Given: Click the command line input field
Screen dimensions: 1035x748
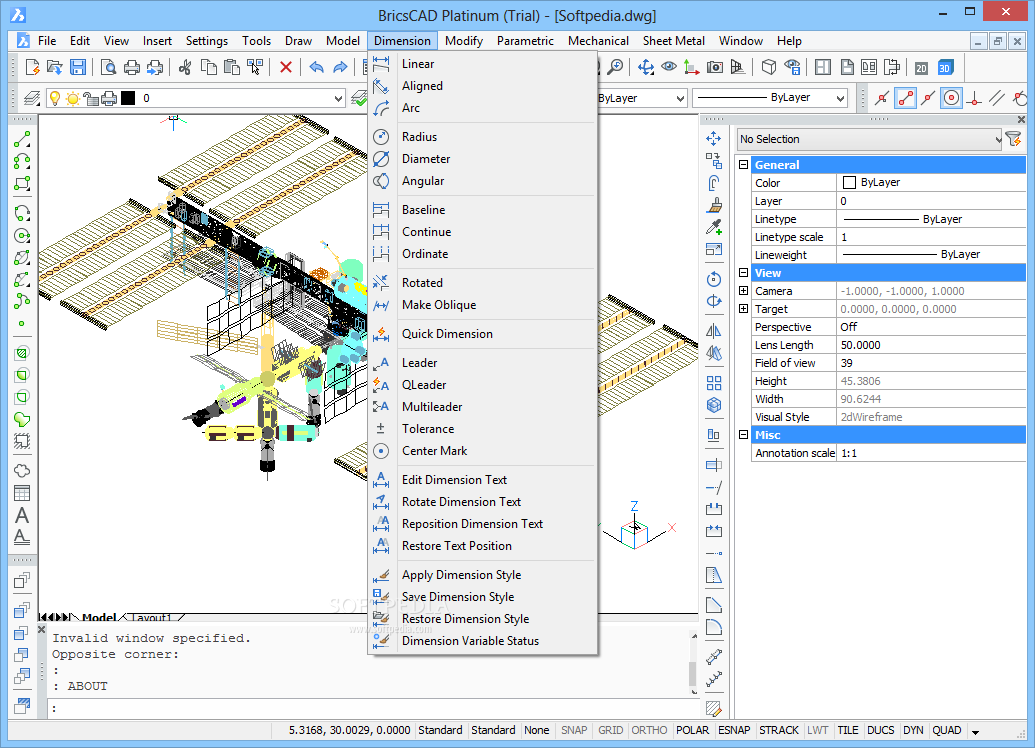Looking at the screenshot, I should pyautogui.click(x=374, y=708).
